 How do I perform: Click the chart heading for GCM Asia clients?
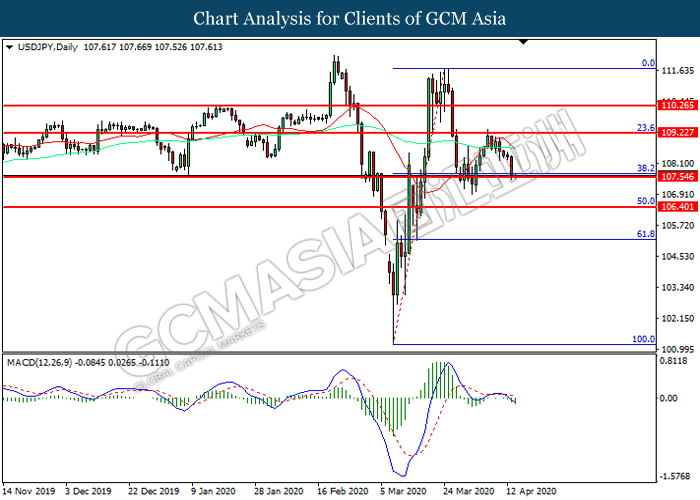[x=350, y=18]
